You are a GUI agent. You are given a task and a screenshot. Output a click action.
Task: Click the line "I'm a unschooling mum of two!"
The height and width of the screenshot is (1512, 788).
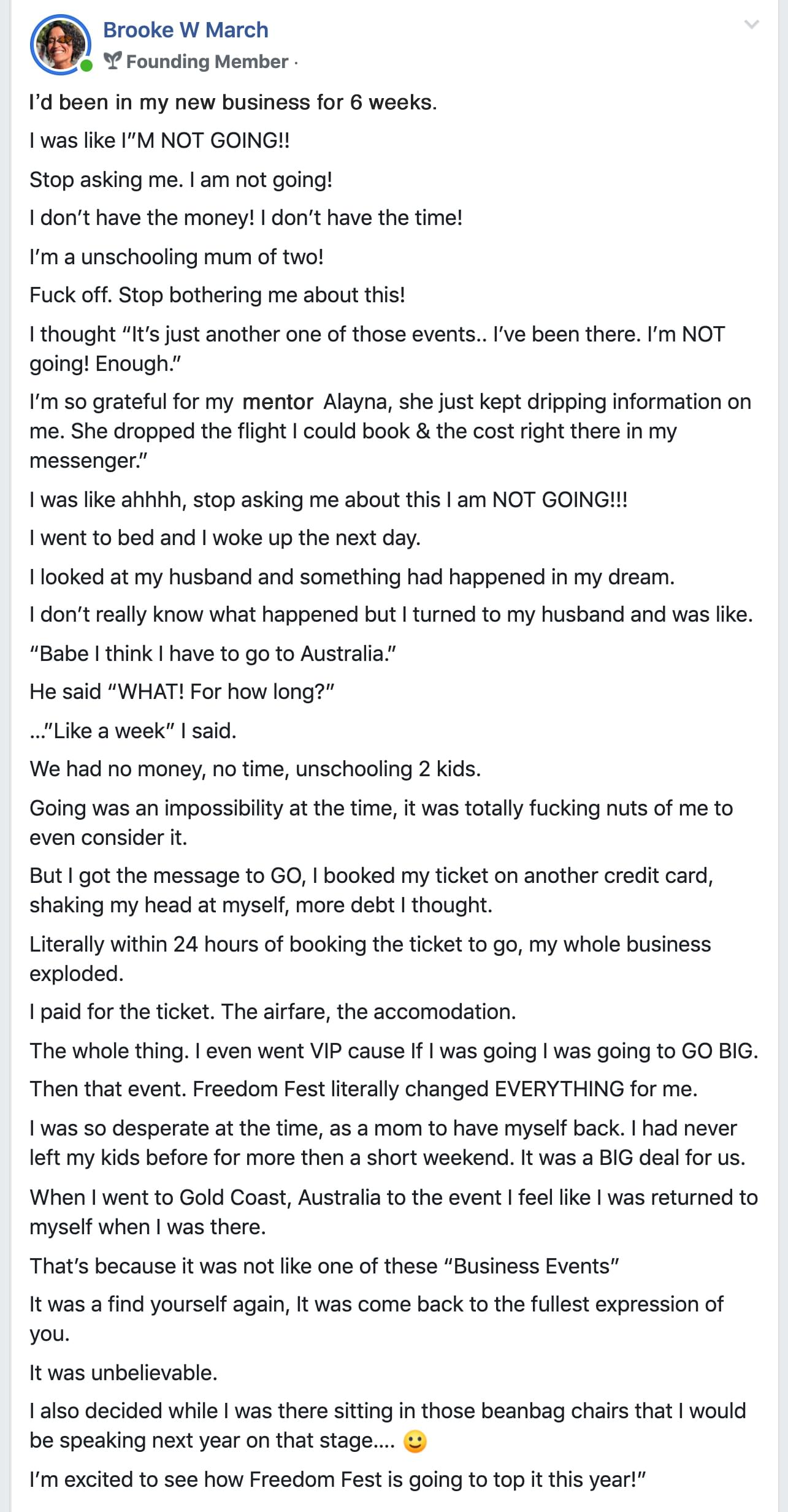click(177, 257)
